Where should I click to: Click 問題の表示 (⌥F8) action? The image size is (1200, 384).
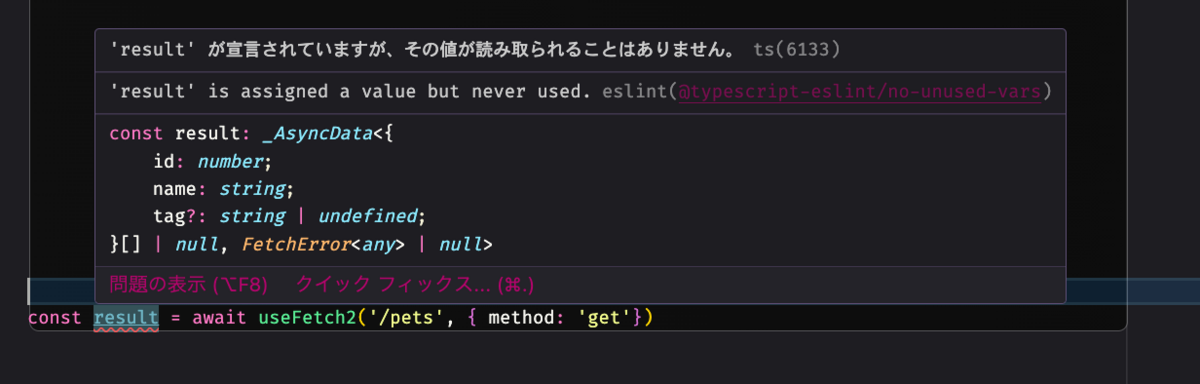pyautogui.click(x=189, y=285)
